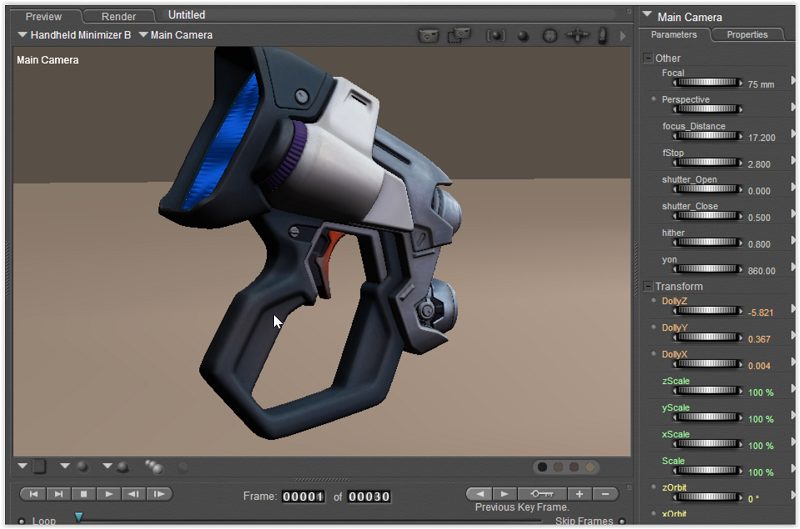This screenshot has width=800, height=529.
Task: Click the add key frame plus button
Action: 580,494
